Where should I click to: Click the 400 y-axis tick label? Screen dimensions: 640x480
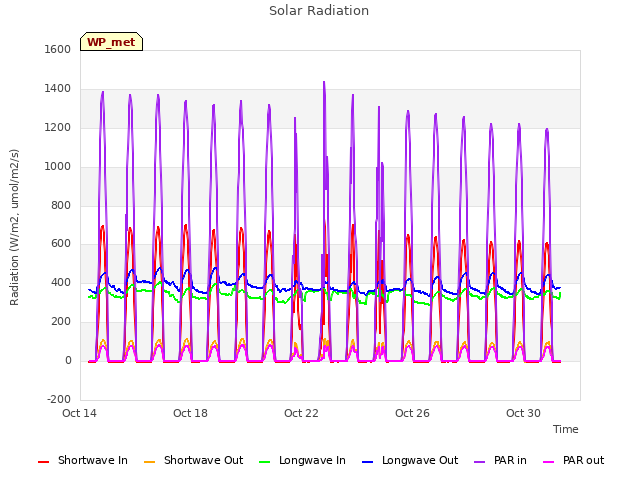61,282
